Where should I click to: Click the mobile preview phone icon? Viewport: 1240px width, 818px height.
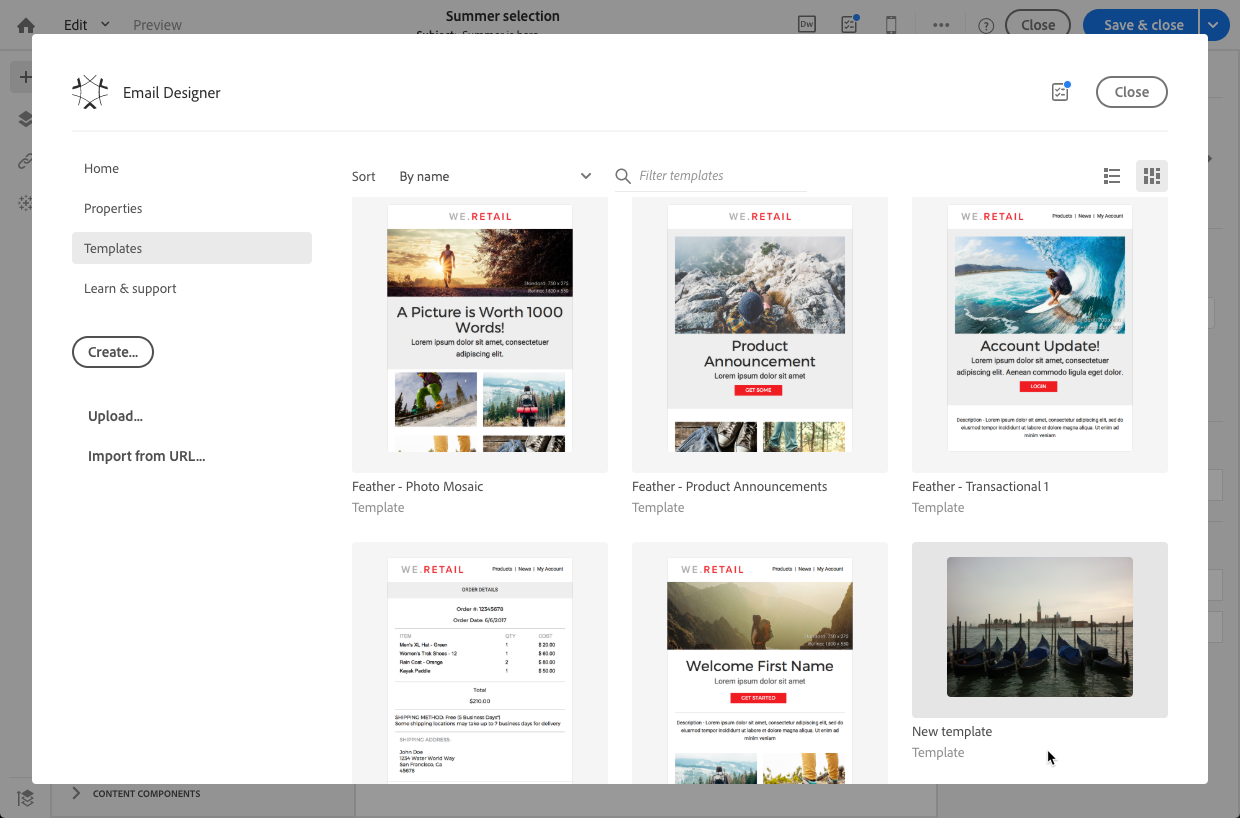point(891,25)
